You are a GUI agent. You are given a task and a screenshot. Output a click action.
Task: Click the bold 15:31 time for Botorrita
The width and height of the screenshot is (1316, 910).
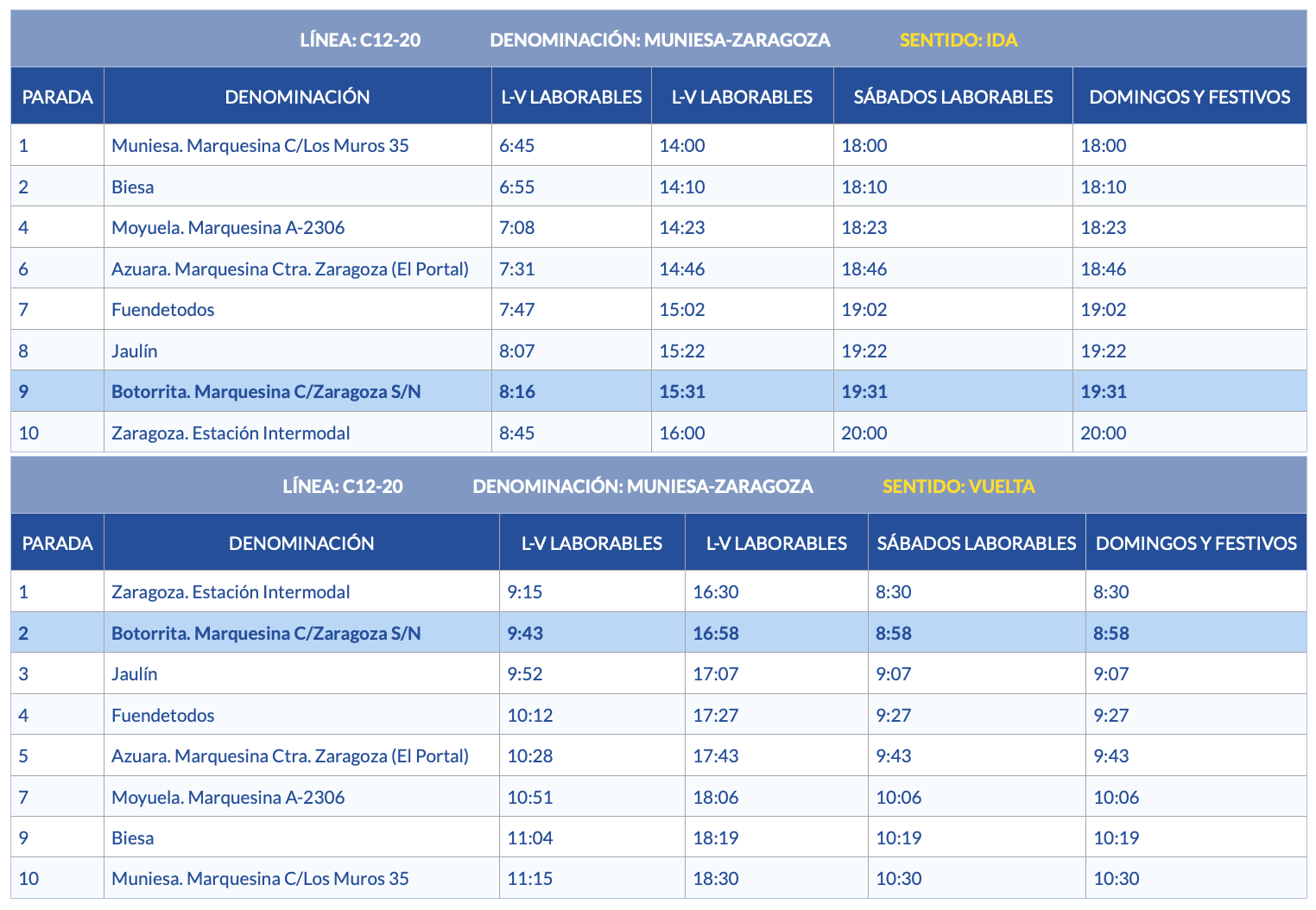pyautogui.click(x=682, y=391)
